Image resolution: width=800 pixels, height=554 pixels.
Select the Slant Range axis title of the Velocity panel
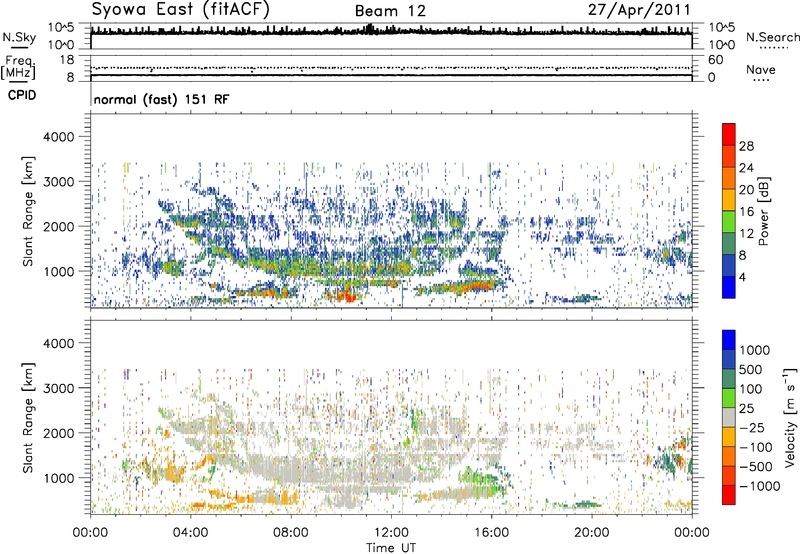[28, 417]
